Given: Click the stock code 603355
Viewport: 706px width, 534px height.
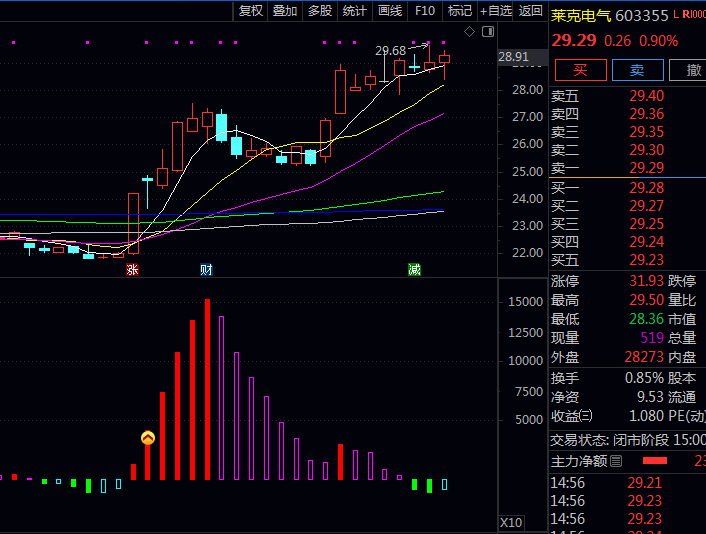Looking at the screenshot, I should pyautogui.click(x=642, y=16).
